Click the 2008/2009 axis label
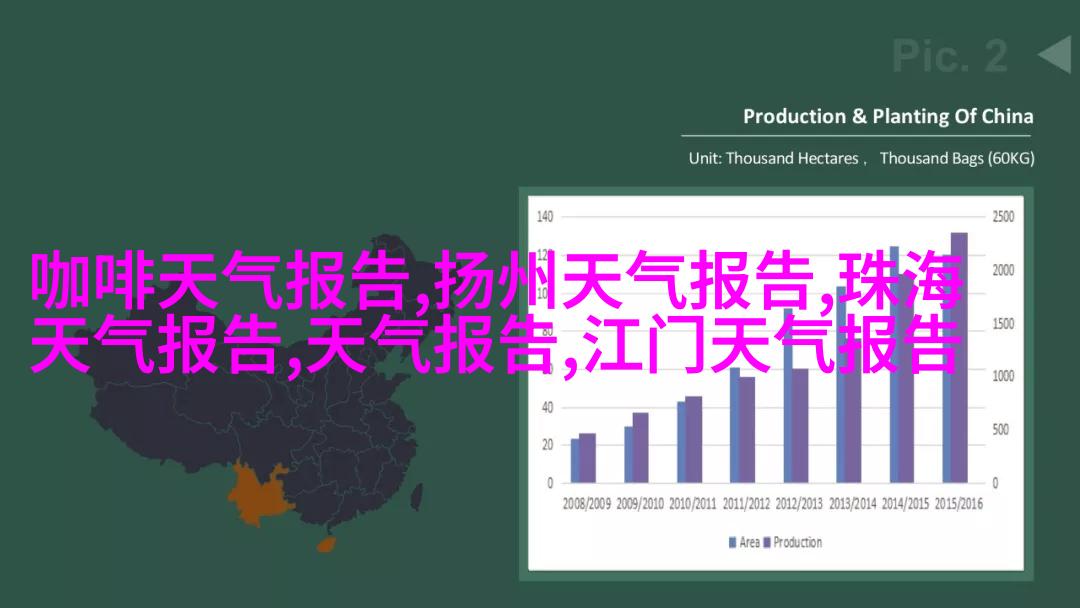1080x608 pixels. pos(587,504)
